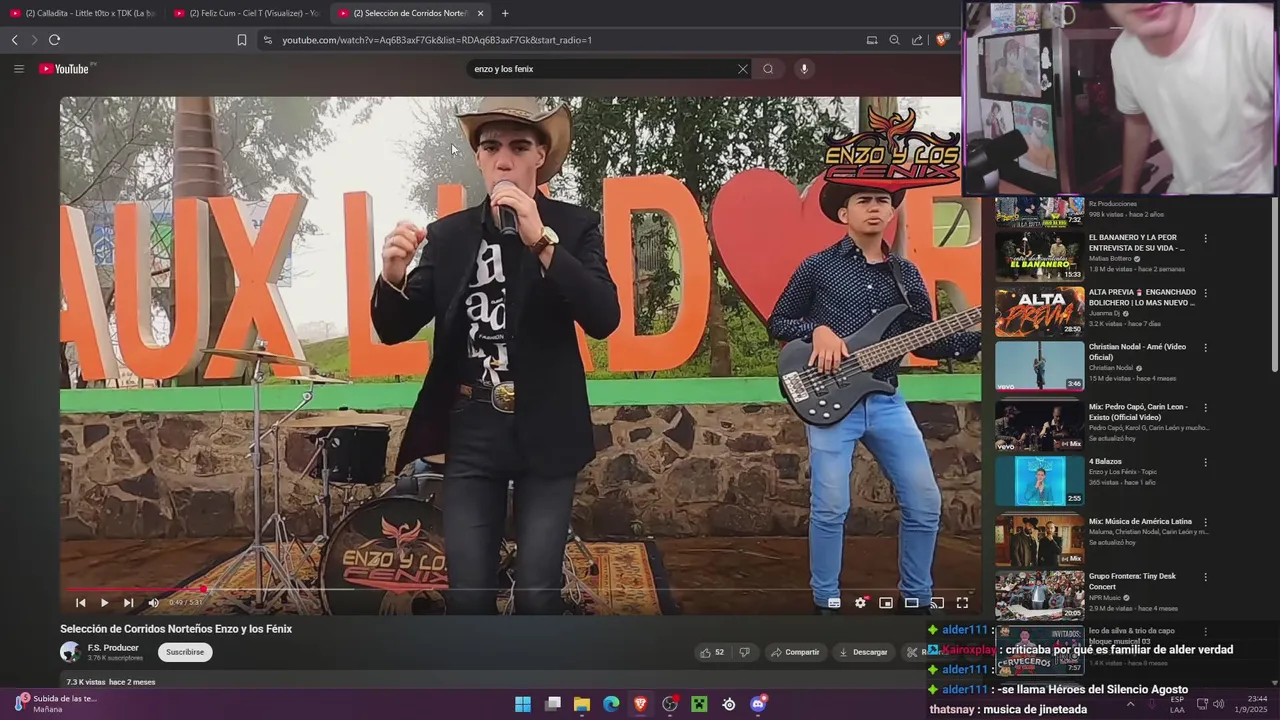Toggle subtitles with the captions button
The width and height of the screenshot is (1280, 720).
pos(834,603)
